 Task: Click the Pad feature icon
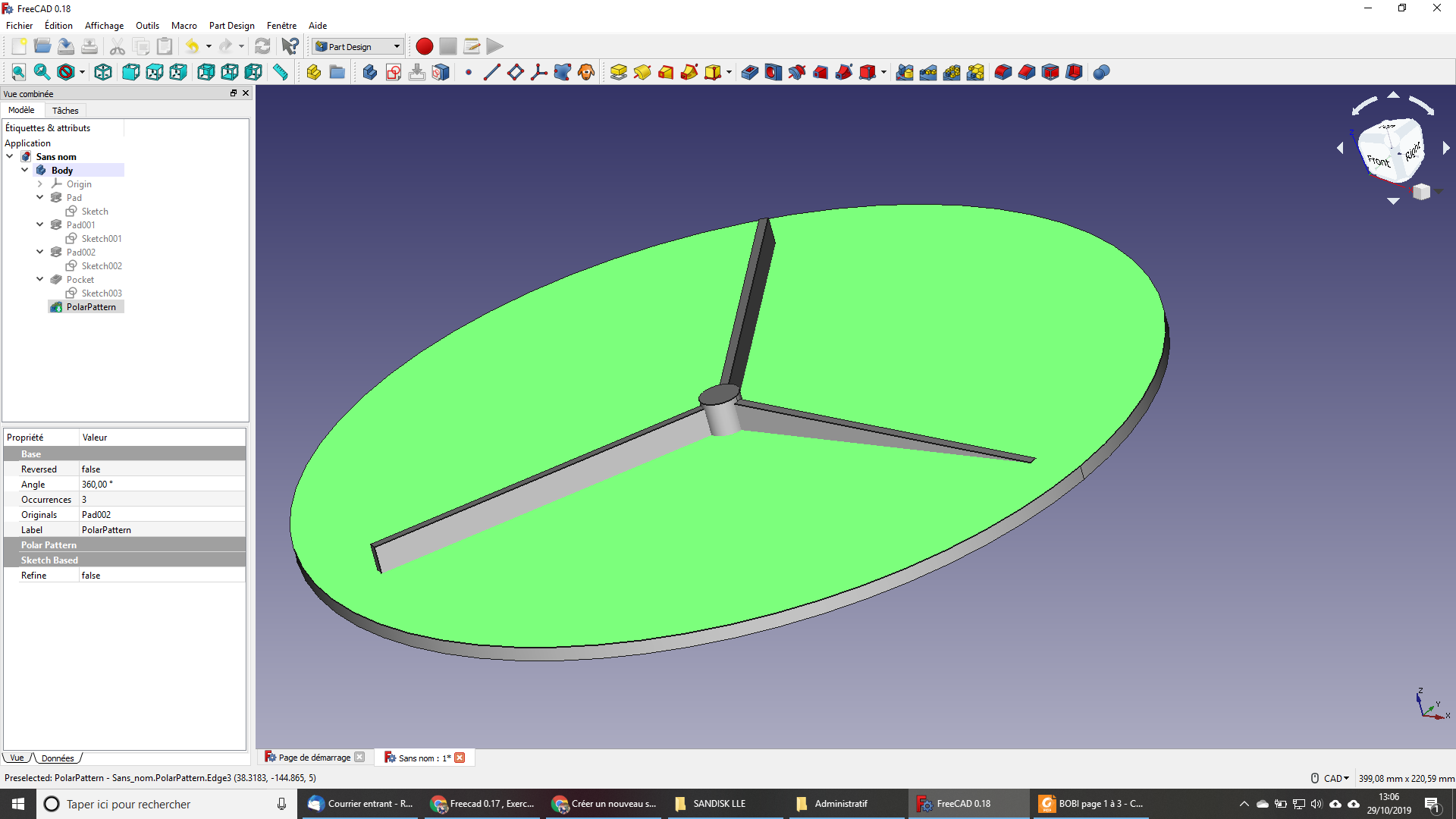point(619,72)
